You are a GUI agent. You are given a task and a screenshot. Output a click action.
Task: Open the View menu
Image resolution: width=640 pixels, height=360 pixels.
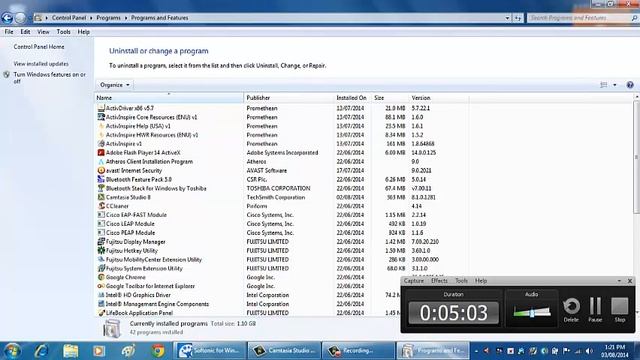point(43,32)
